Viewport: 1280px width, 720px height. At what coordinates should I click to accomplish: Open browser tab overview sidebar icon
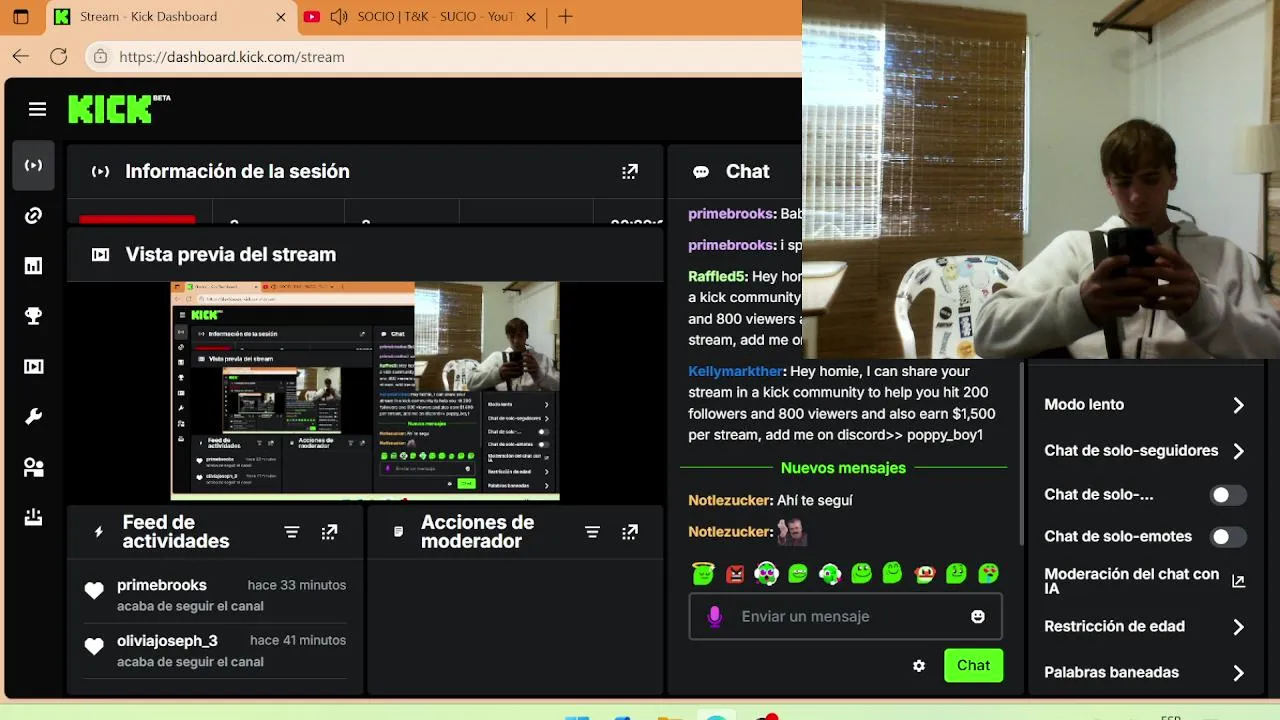pyautogui.click(x=21, y=16)
